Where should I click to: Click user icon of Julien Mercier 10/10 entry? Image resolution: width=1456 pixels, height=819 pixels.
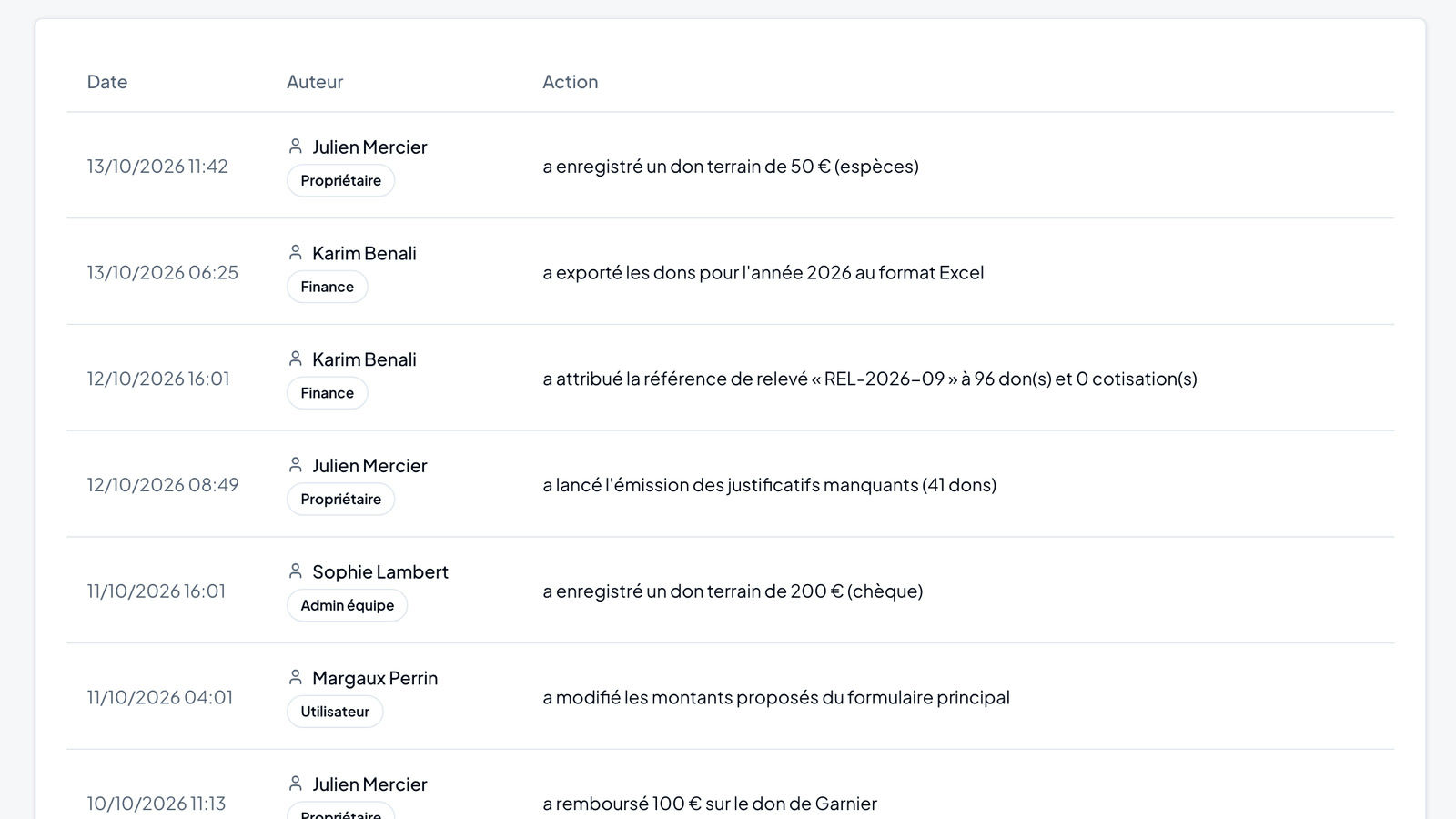295,784
